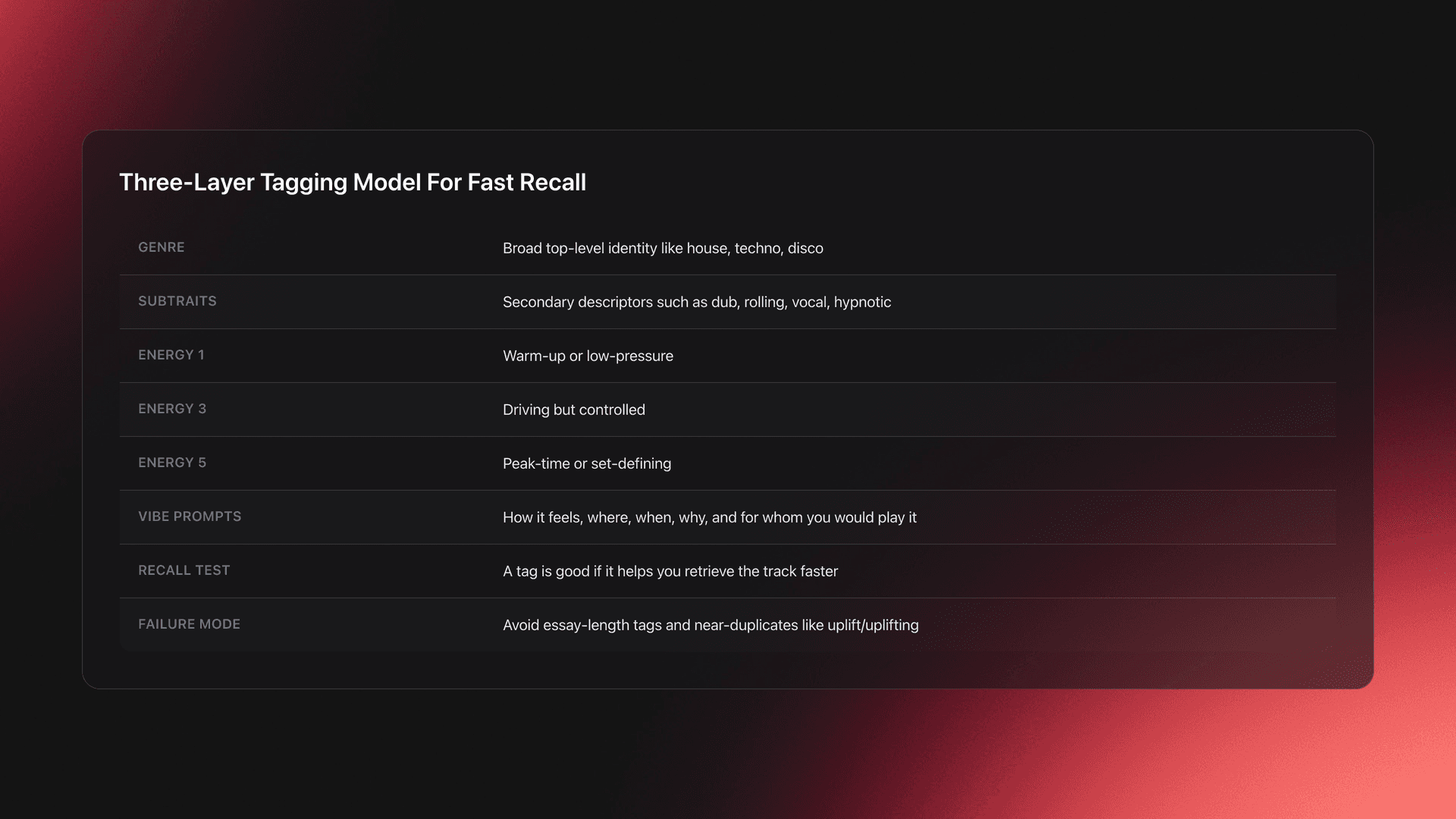Select the 'How it feels, where, when' description
This screenshot has height=819, width=1456.
[709, 517]
